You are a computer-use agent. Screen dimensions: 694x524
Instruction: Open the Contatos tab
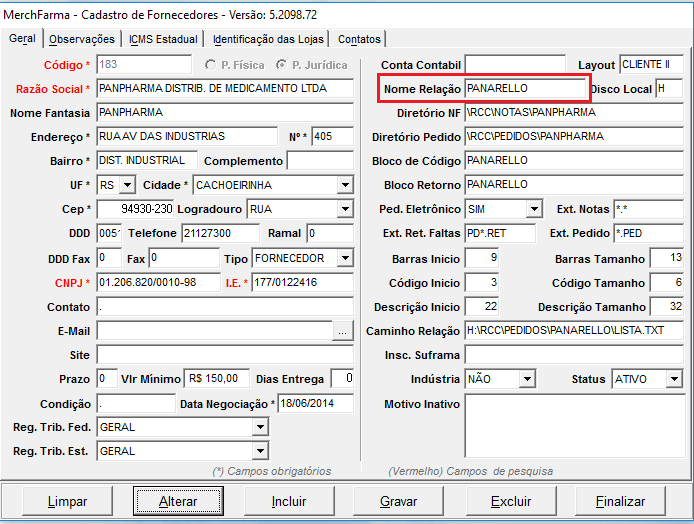tap(359, 39)
